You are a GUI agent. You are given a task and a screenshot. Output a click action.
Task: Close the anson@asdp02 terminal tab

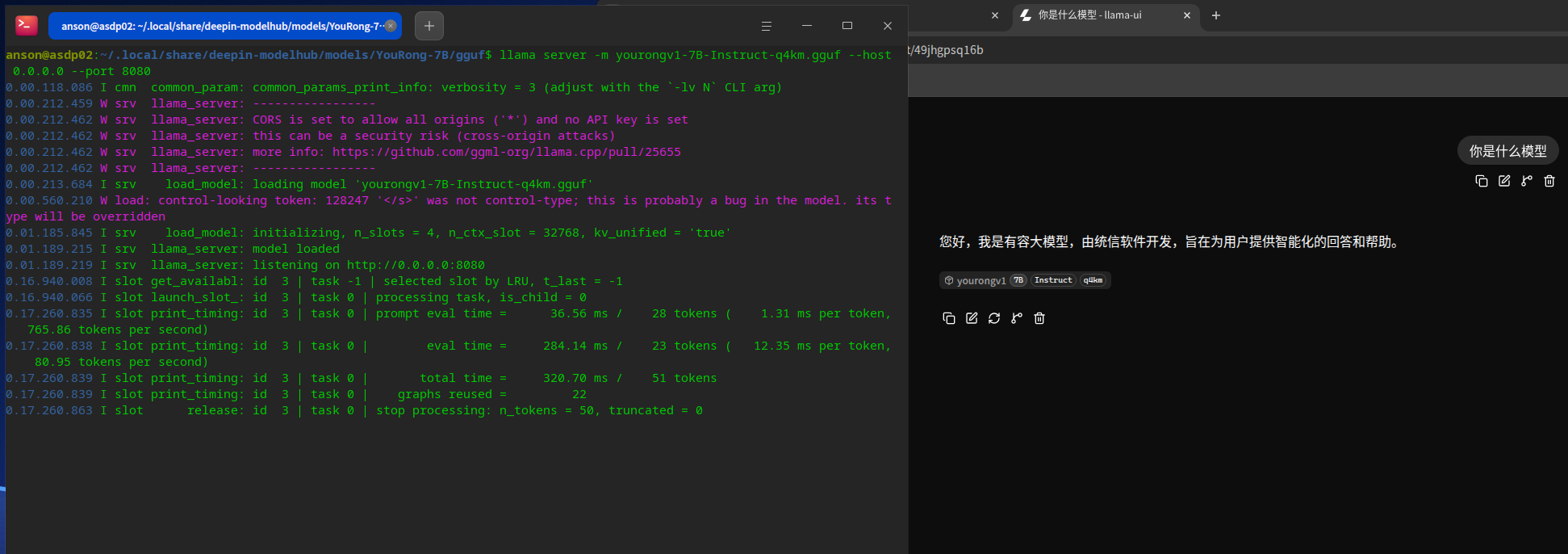pyautogui.click(x=391, y=26)
